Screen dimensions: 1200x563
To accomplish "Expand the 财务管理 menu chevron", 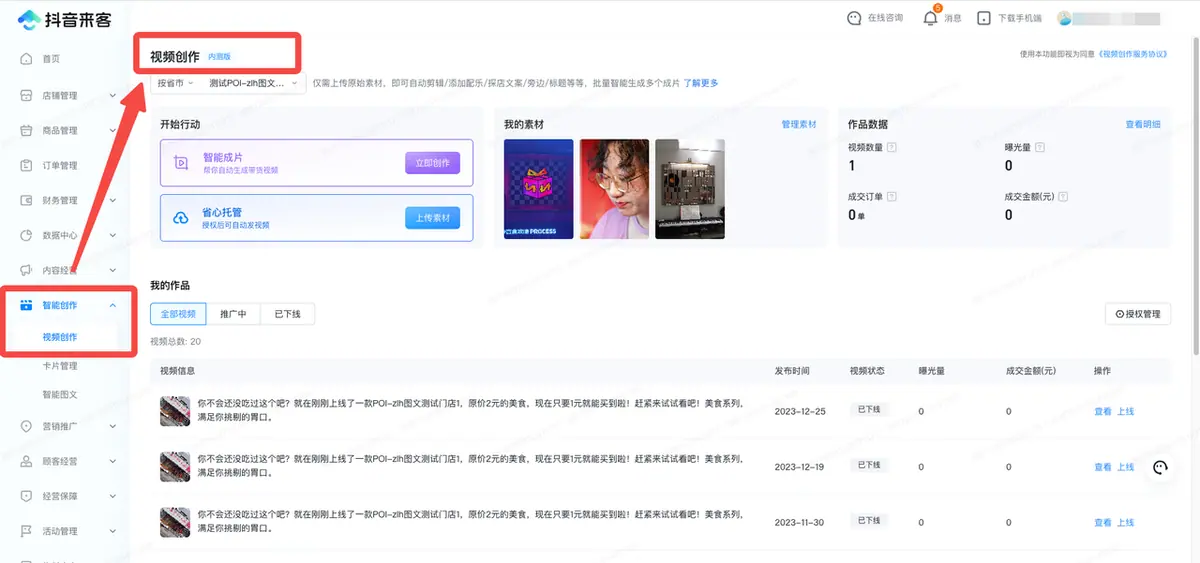I will coord(112,201).
